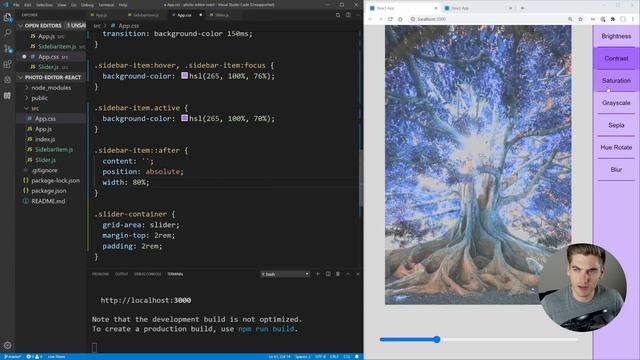Open the Search view in the activity bar
The height and width of the screenshot is (360, 640).
7,33
